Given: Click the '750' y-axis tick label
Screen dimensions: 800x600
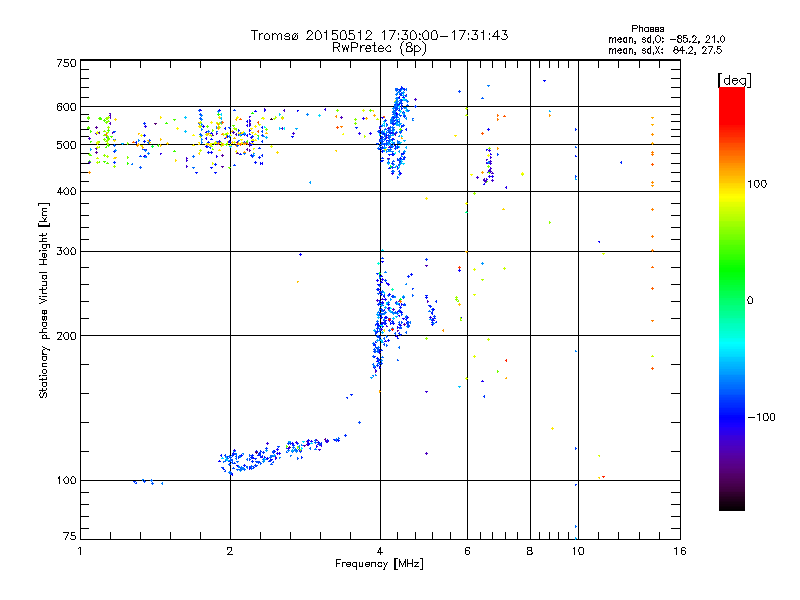Looking at the screenshot, I should (66, 63).
